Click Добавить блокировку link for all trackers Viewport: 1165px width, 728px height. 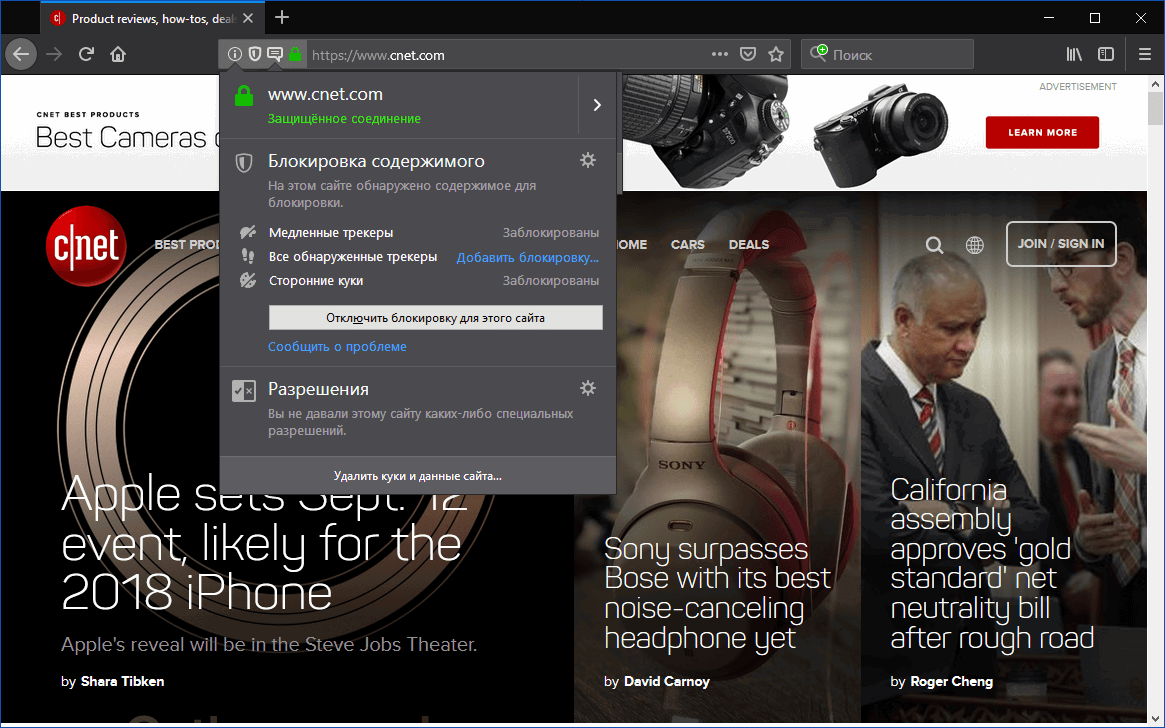(527, 257)
